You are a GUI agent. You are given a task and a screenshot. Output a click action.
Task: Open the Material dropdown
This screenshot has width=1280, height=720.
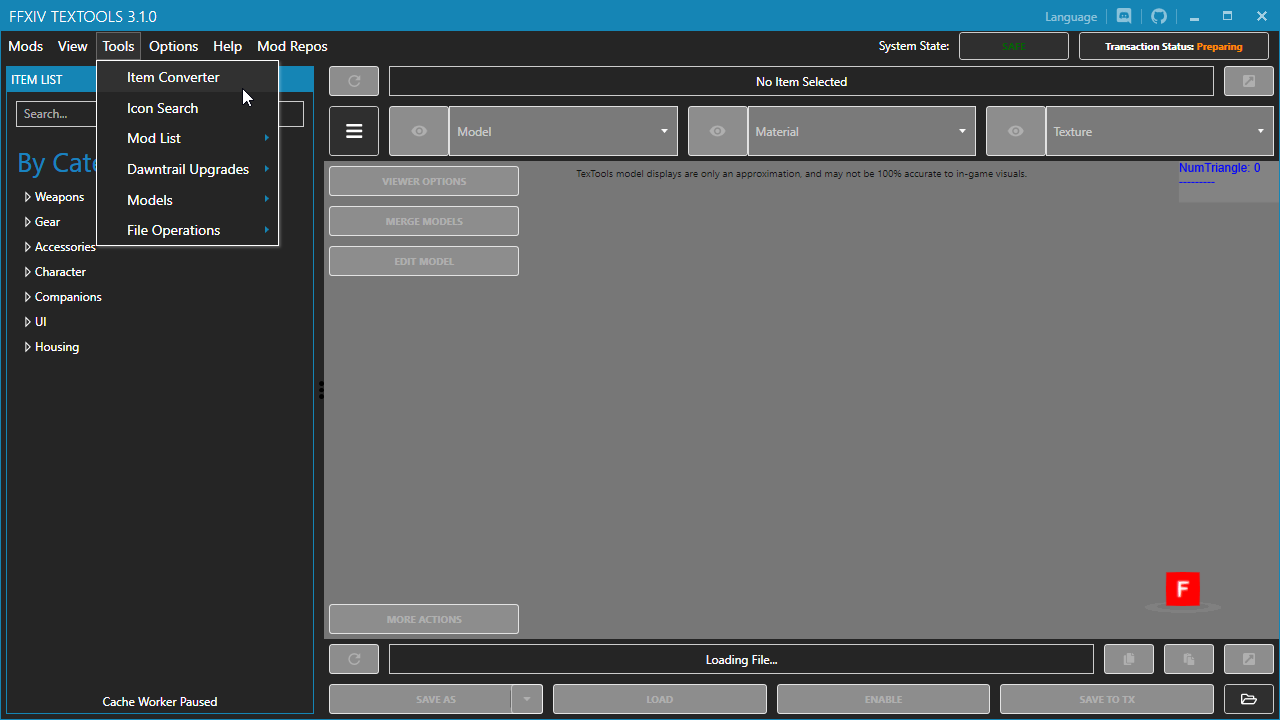[x=862, y=131]
